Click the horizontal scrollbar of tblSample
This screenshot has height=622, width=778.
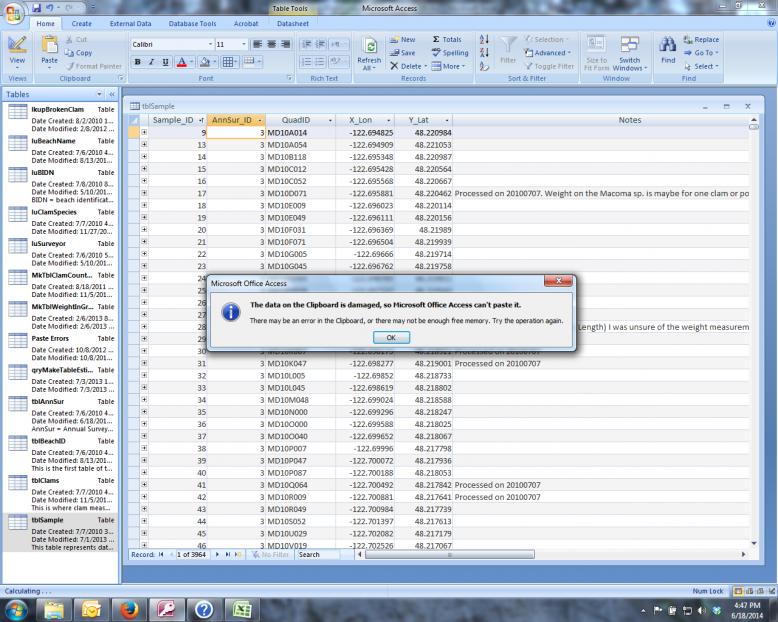tap(450, 555)
